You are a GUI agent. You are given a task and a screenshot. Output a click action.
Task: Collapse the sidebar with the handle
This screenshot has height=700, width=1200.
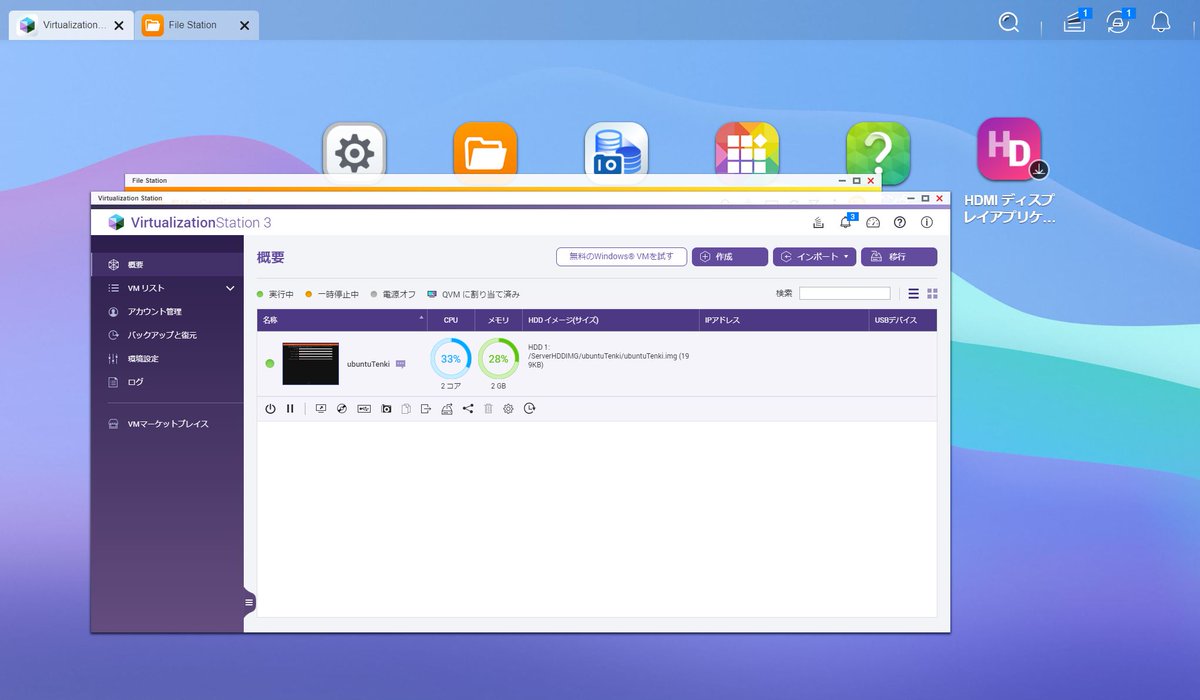249,602
